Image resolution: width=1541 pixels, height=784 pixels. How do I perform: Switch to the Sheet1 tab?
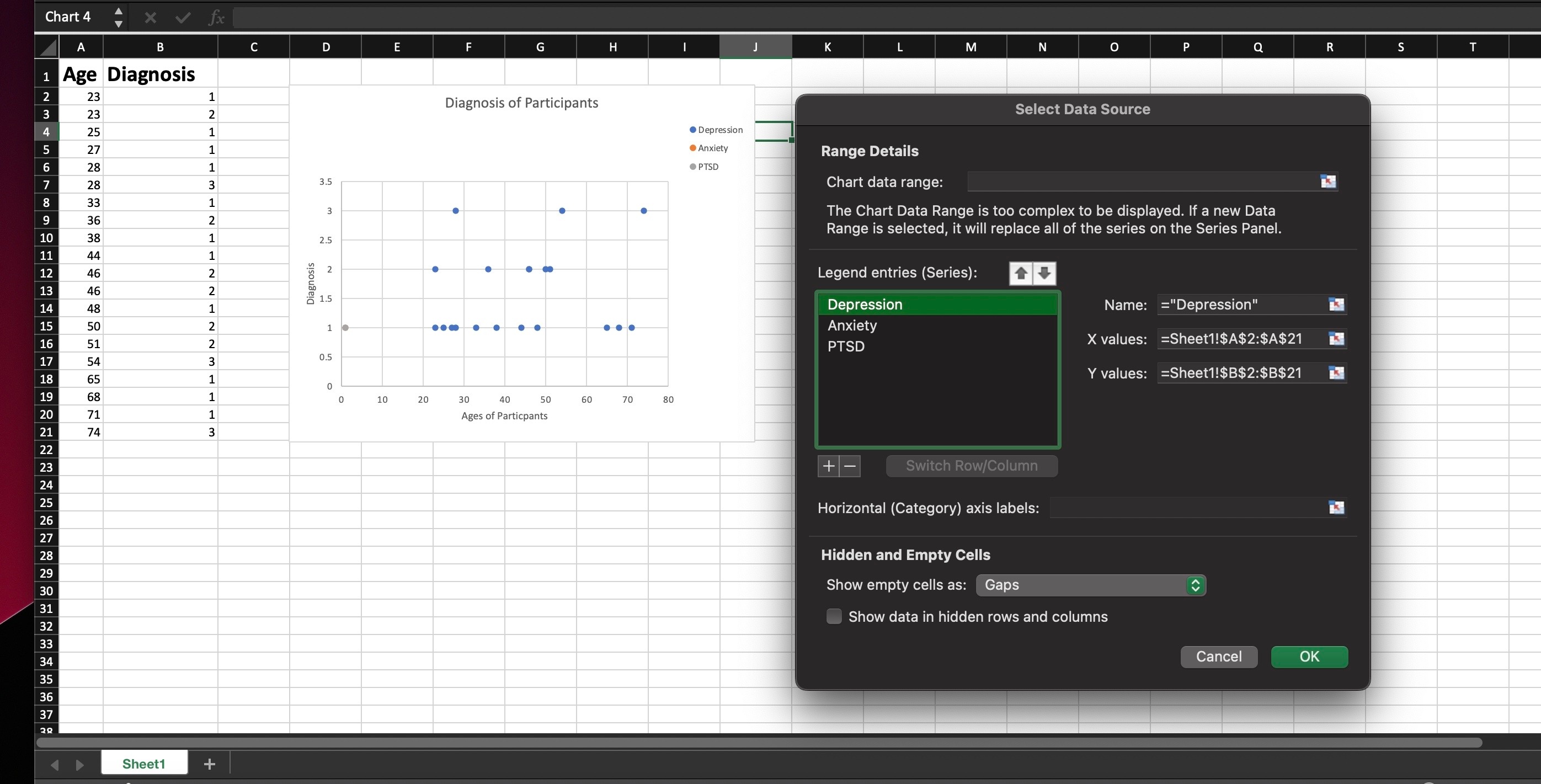(x=143, y=763)
